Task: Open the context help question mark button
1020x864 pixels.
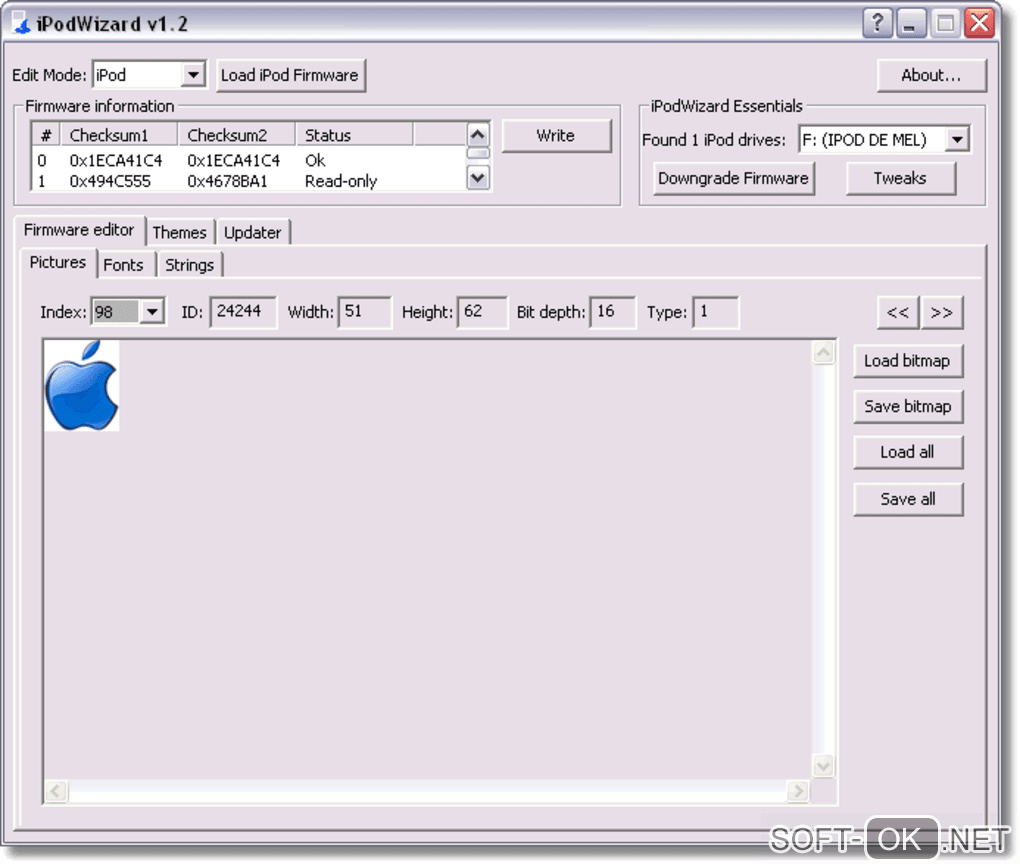Action: pyautogui.click(x=878, y=24)
